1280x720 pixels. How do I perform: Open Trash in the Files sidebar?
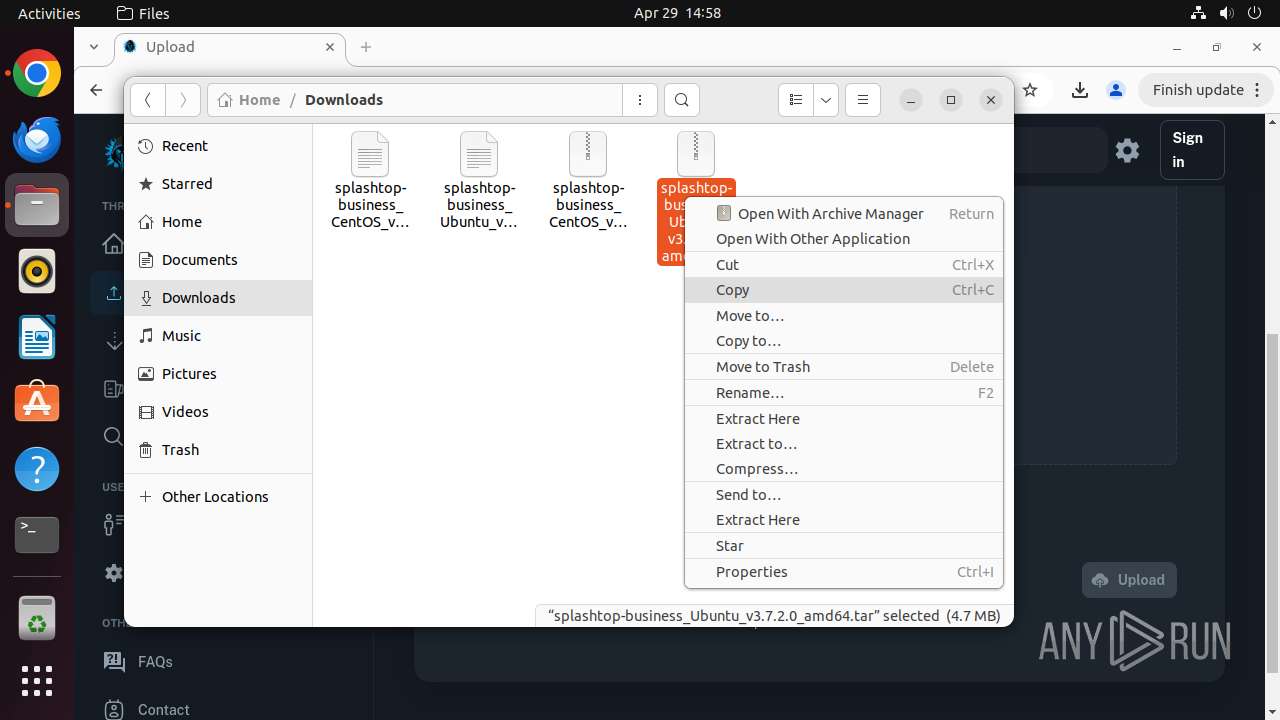coord(218,450)
